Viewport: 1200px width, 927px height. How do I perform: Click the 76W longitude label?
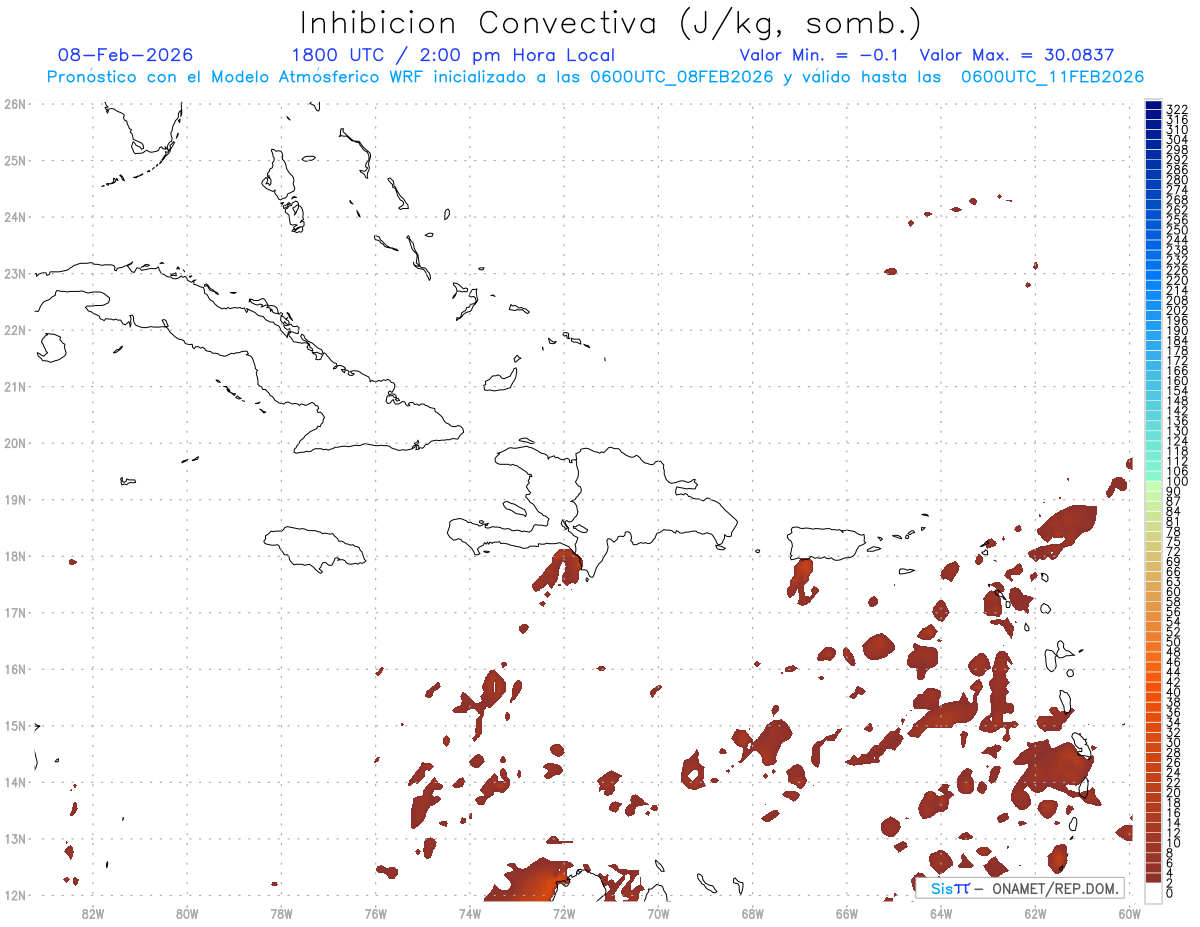(376, 912)
